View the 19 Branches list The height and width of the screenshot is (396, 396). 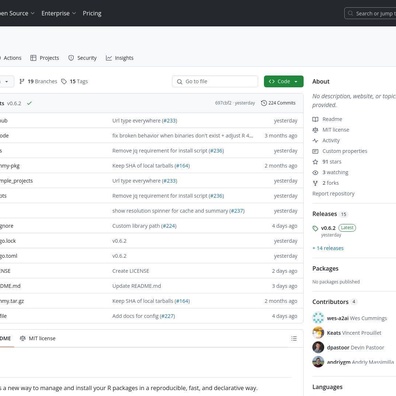click(38, 81)
